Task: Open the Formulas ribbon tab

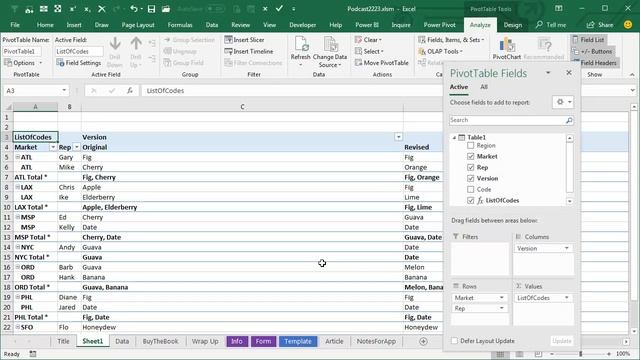Action: 180,25
